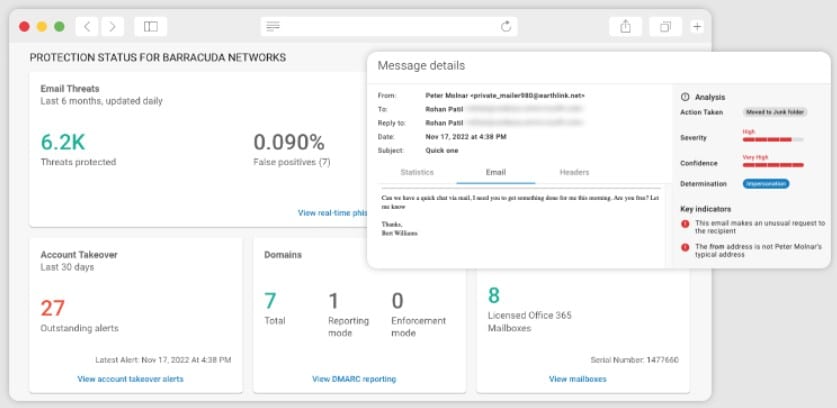Open View real-time phishing link
Viewport: 837px width, 408px height.
point(332,213)
